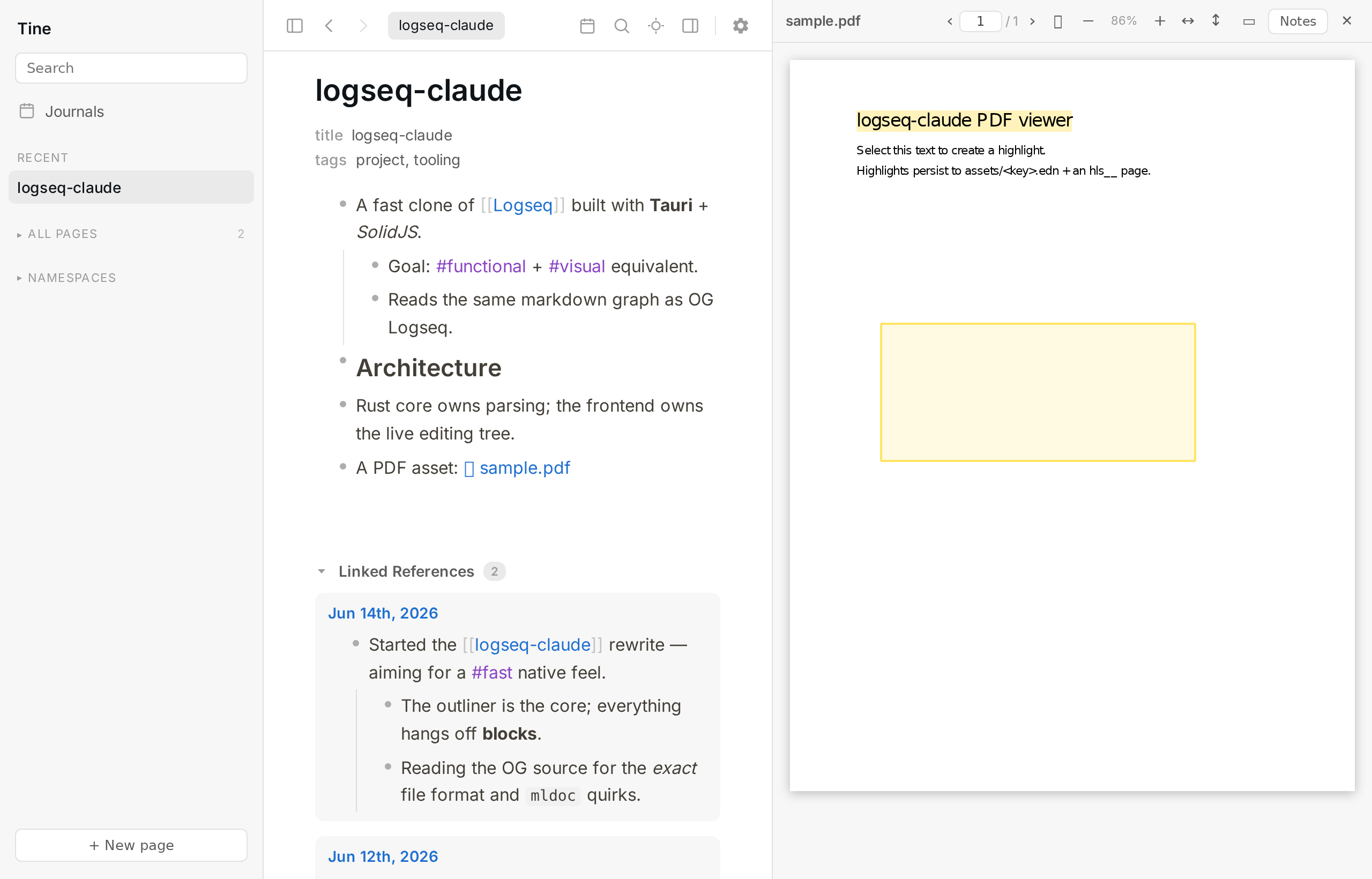Click bullet of the 'Goal:' block
The height and width of the screenshot is (879, 1372).
[375, 265]
